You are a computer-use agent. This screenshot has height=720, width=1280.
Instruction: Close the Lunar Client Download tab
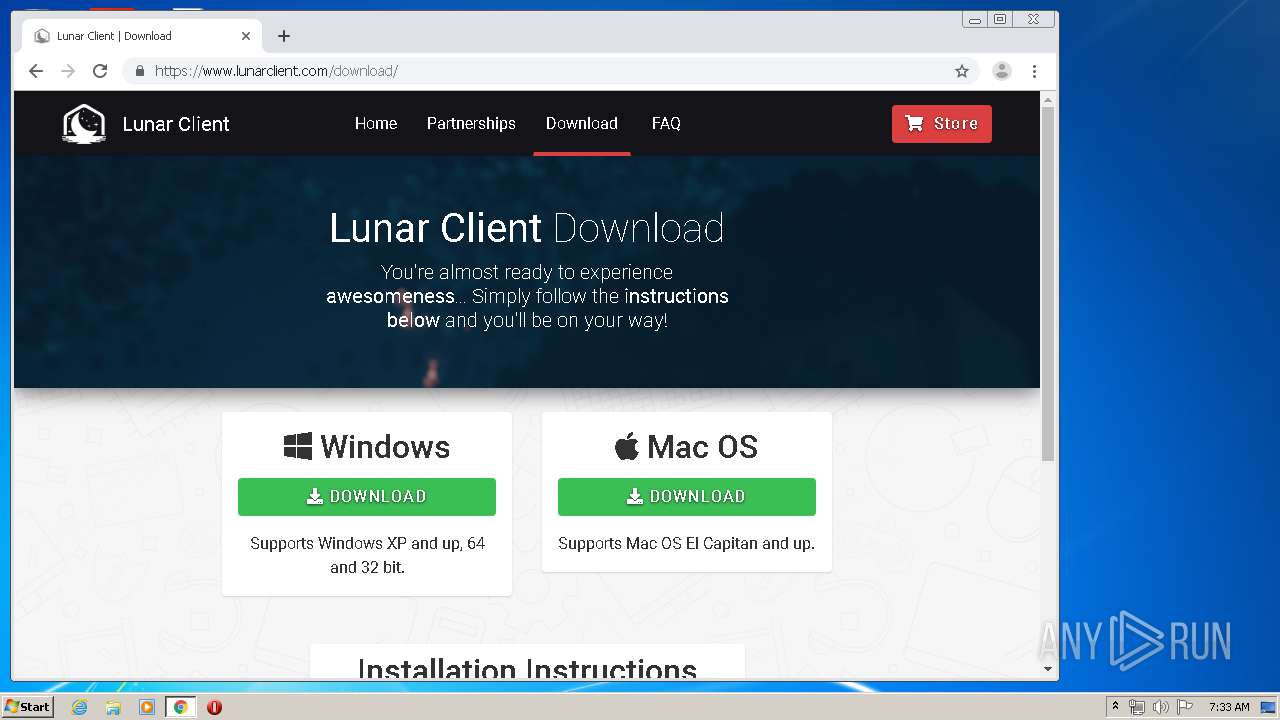(246, 36)
